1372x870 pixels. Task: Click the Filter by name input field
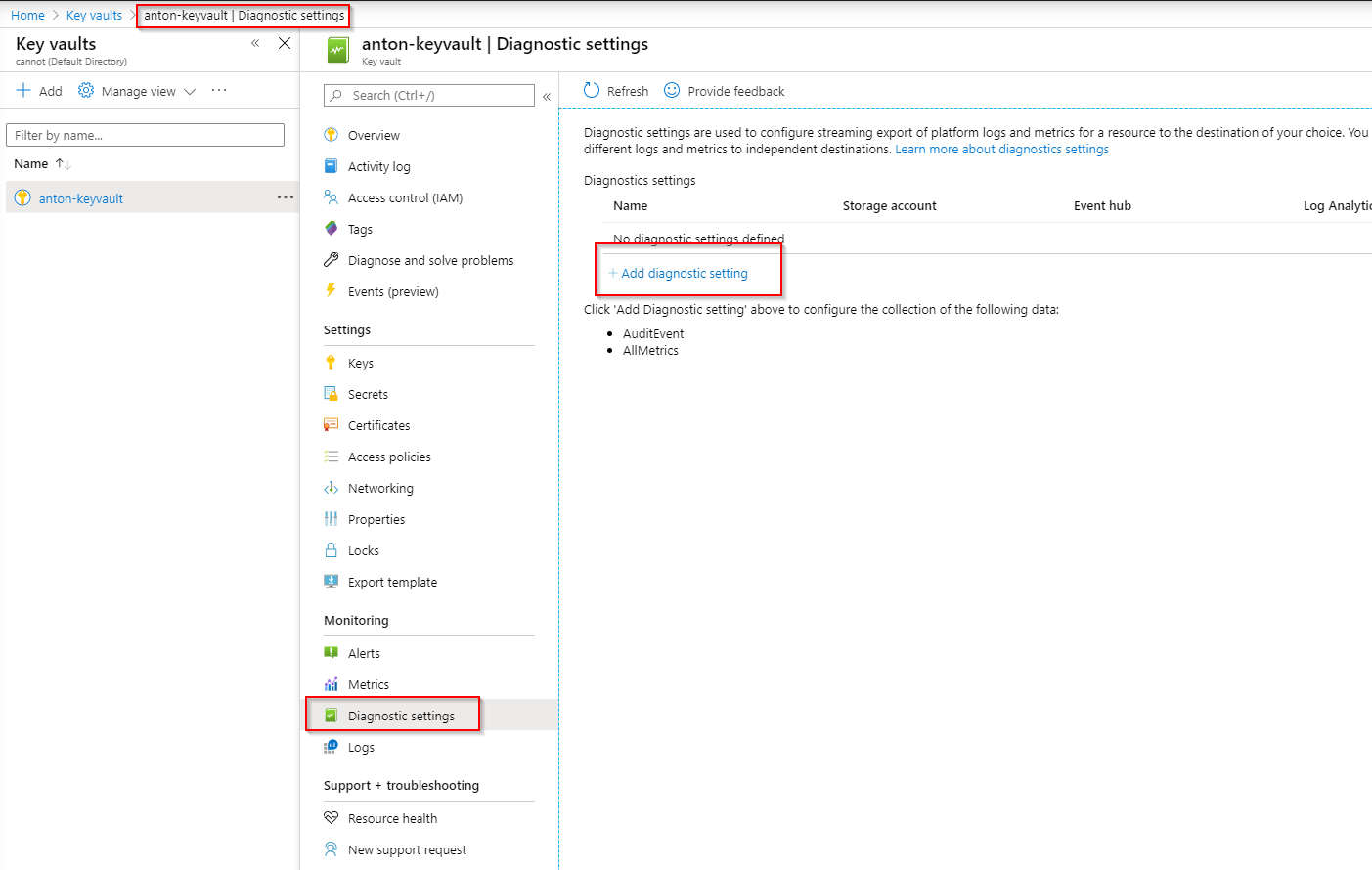click(145, 135)
